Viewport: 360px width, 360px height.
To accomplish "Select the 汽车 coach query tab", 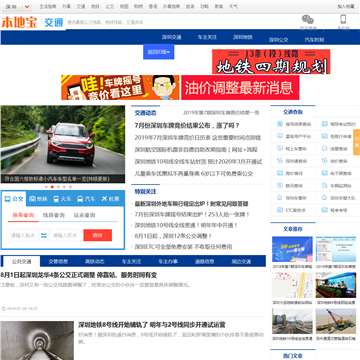I will click(x=86, y=199).
